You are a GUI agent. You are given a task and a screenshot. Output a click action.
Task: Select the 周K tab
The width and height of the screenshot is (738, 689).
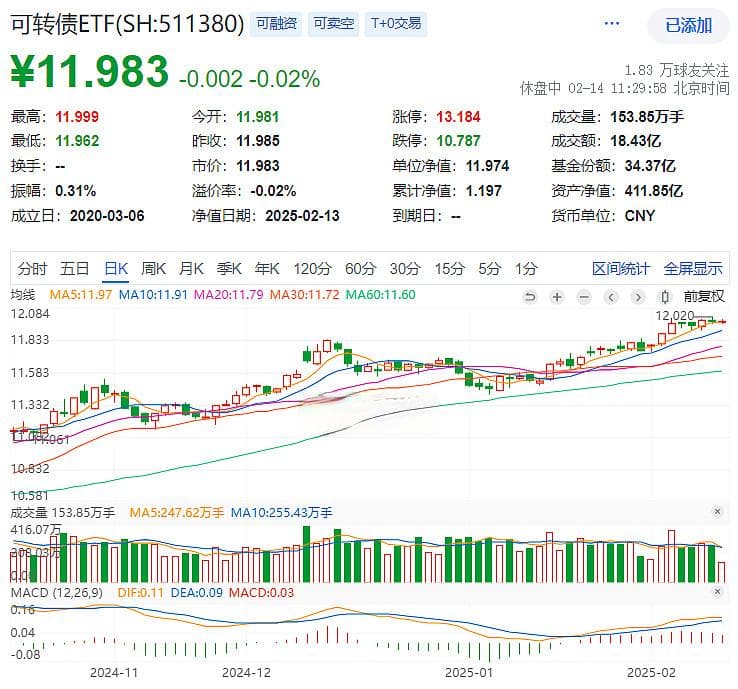153,269
